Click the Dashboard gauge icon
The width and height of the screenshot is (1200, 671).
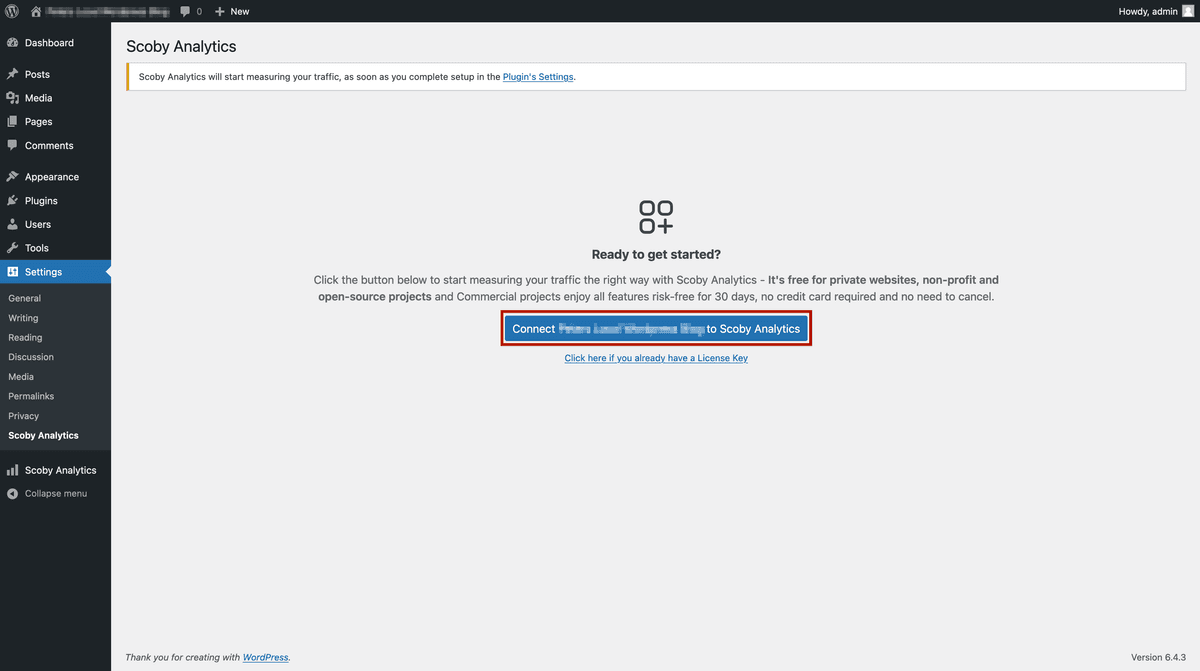coord(12,43)
